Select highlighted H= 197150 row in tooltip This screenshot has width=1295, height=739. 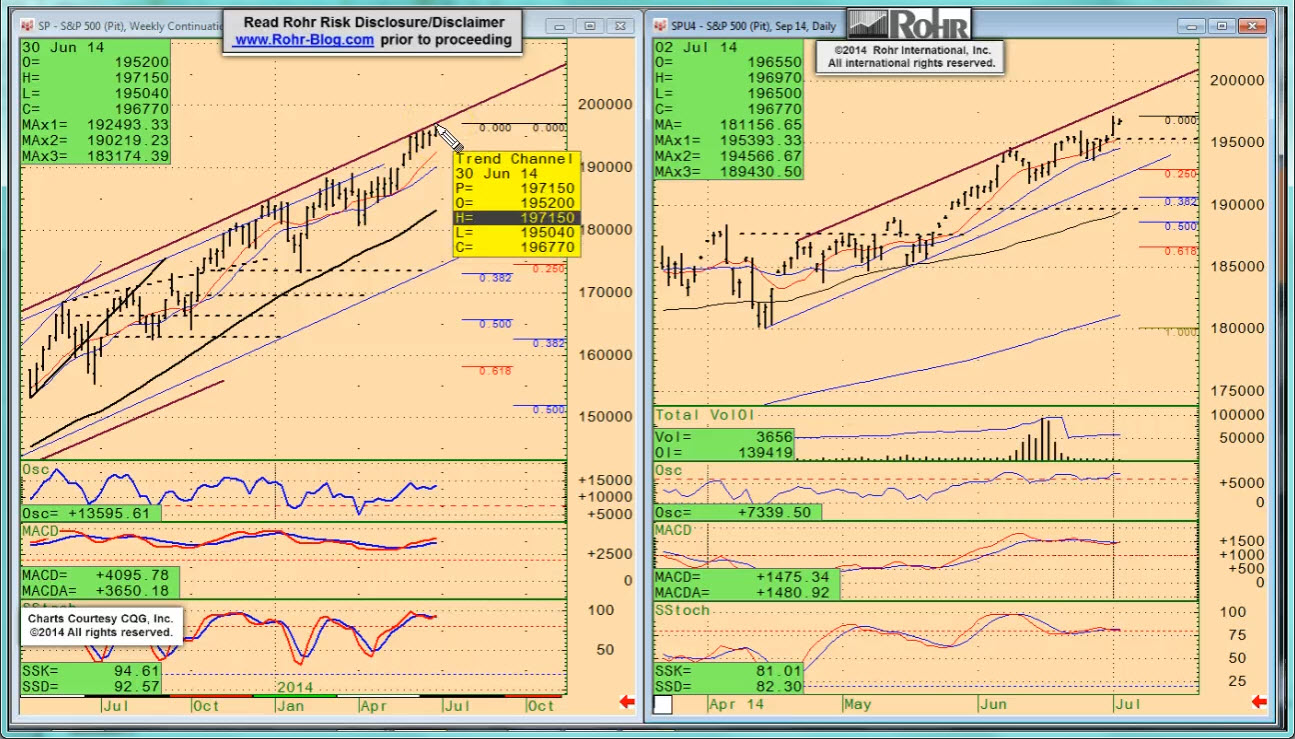click(515, 218)
